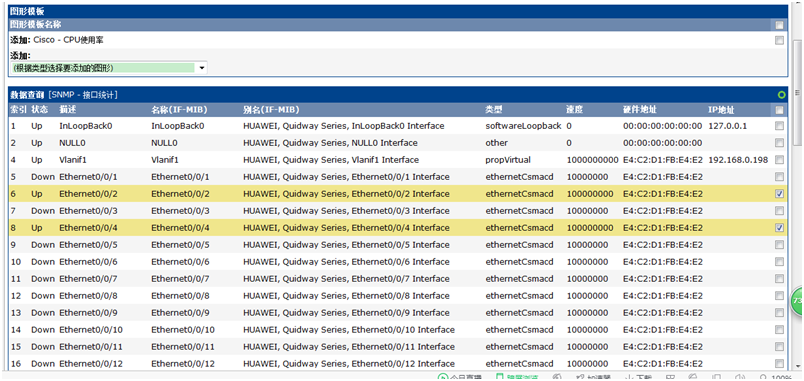Click the 类型 column header
Image resolution: width=804 pixels, height=381 pixels.
click(x=494, y=110)
